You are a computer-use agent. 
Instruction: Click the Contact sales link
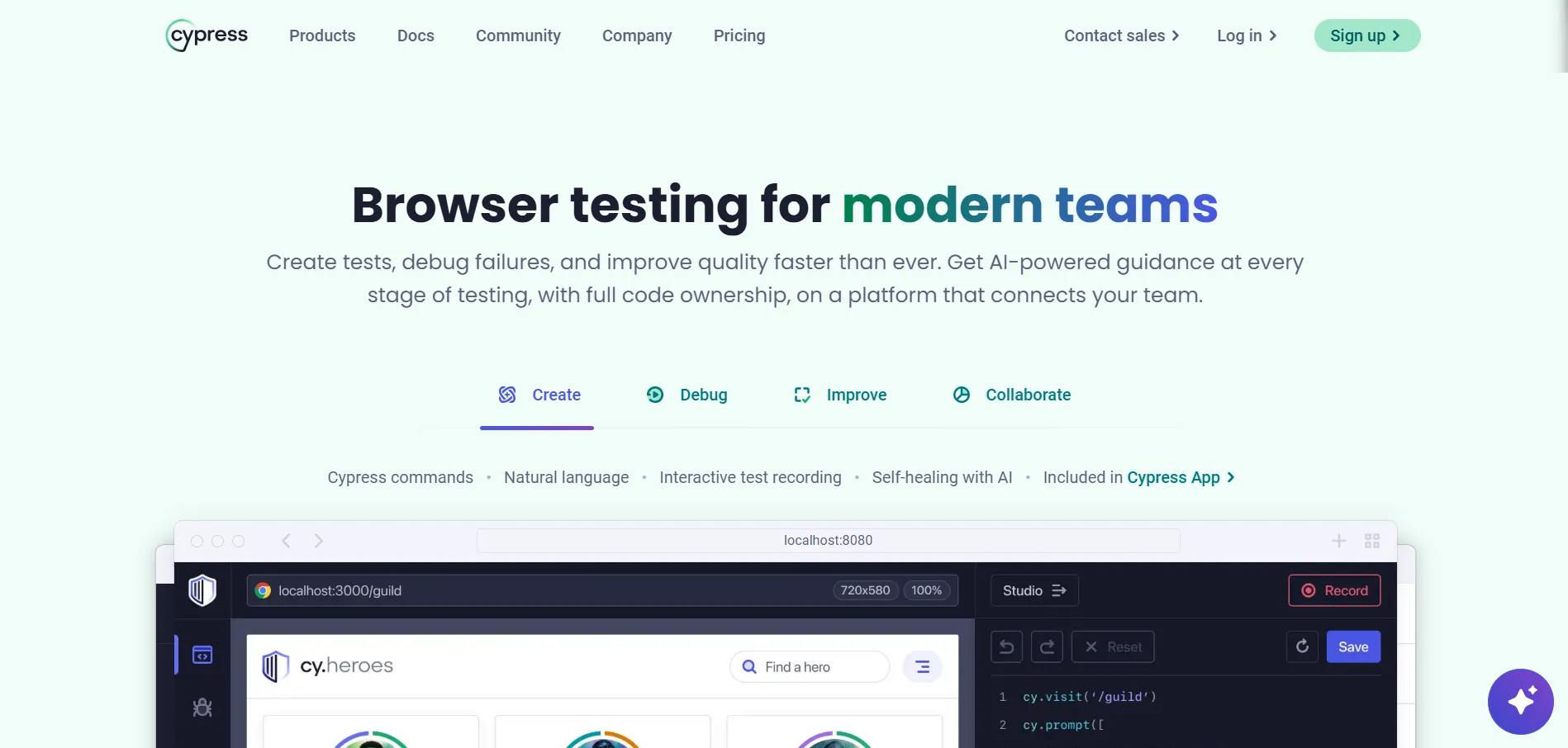click(x=1122, y=36)
